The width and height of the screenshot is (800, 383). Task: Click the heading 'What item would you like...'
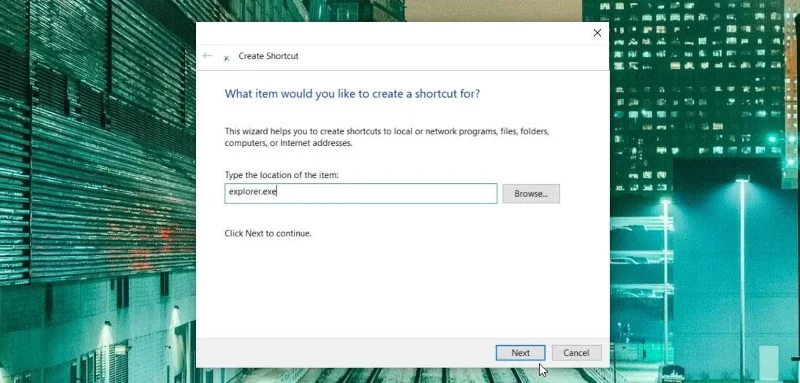point(352,94)
